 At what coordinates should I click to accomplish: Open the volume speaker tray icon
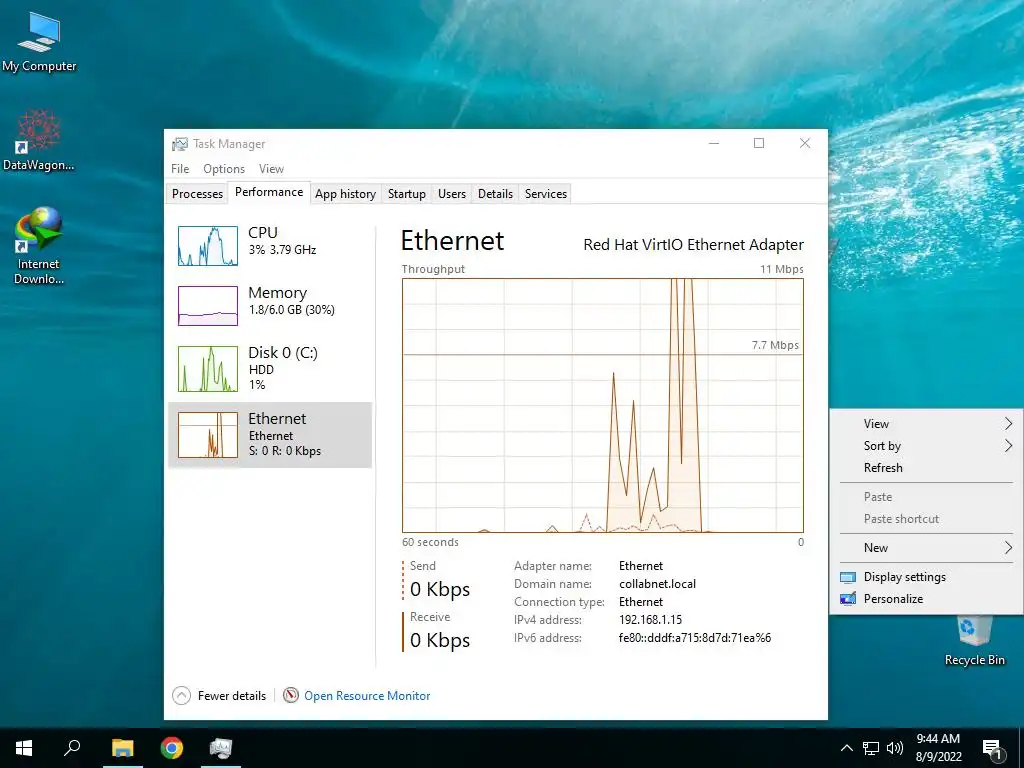coord(895,748)
